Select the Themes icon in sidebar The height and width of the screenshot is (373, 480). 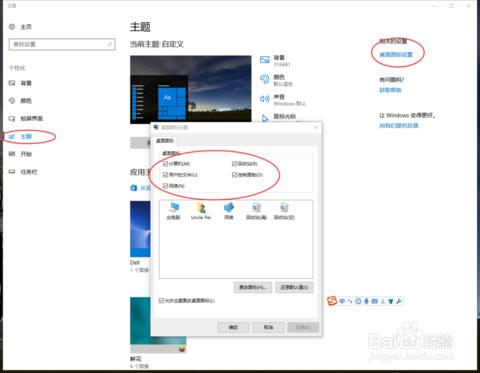tap(12, 136)
